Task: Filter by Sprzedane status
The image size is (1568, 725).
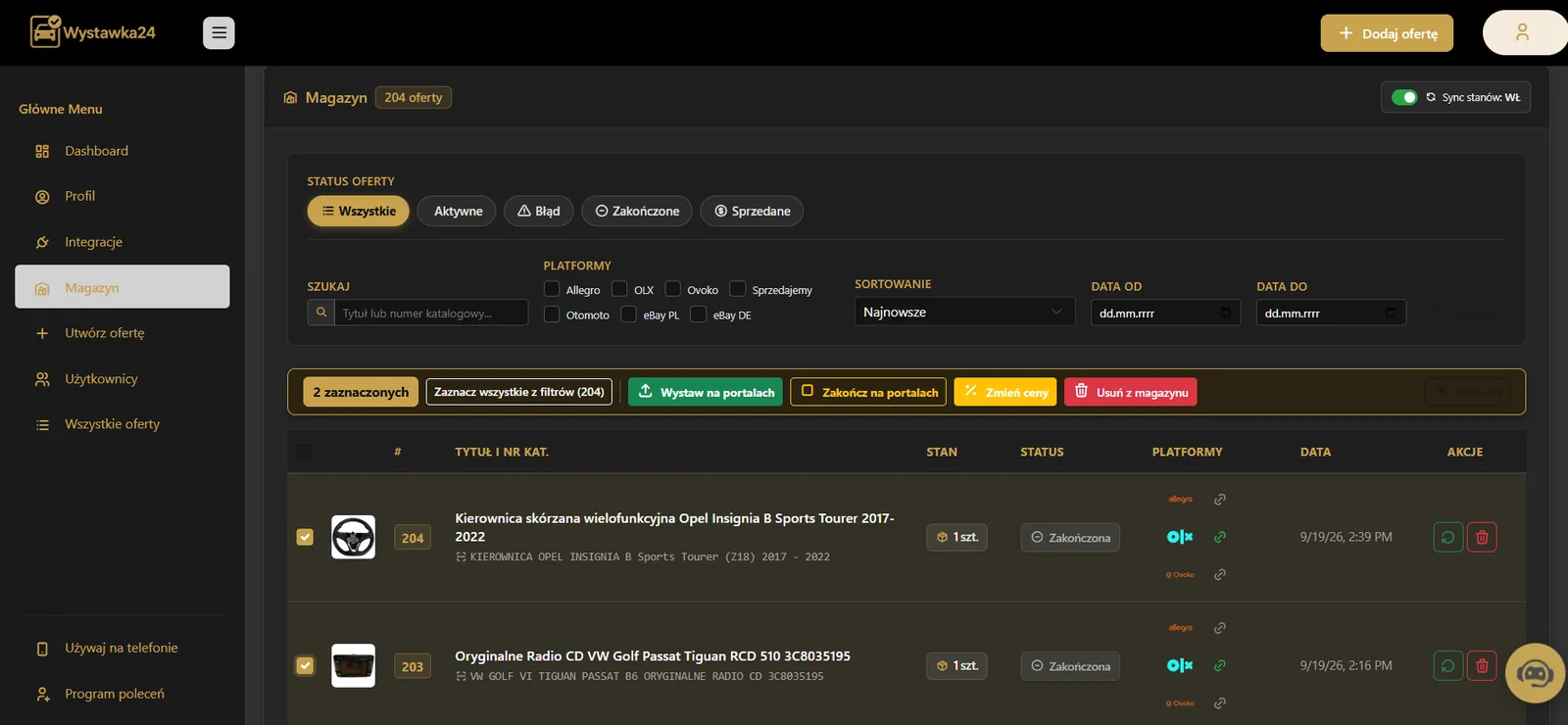Action: 752,211
